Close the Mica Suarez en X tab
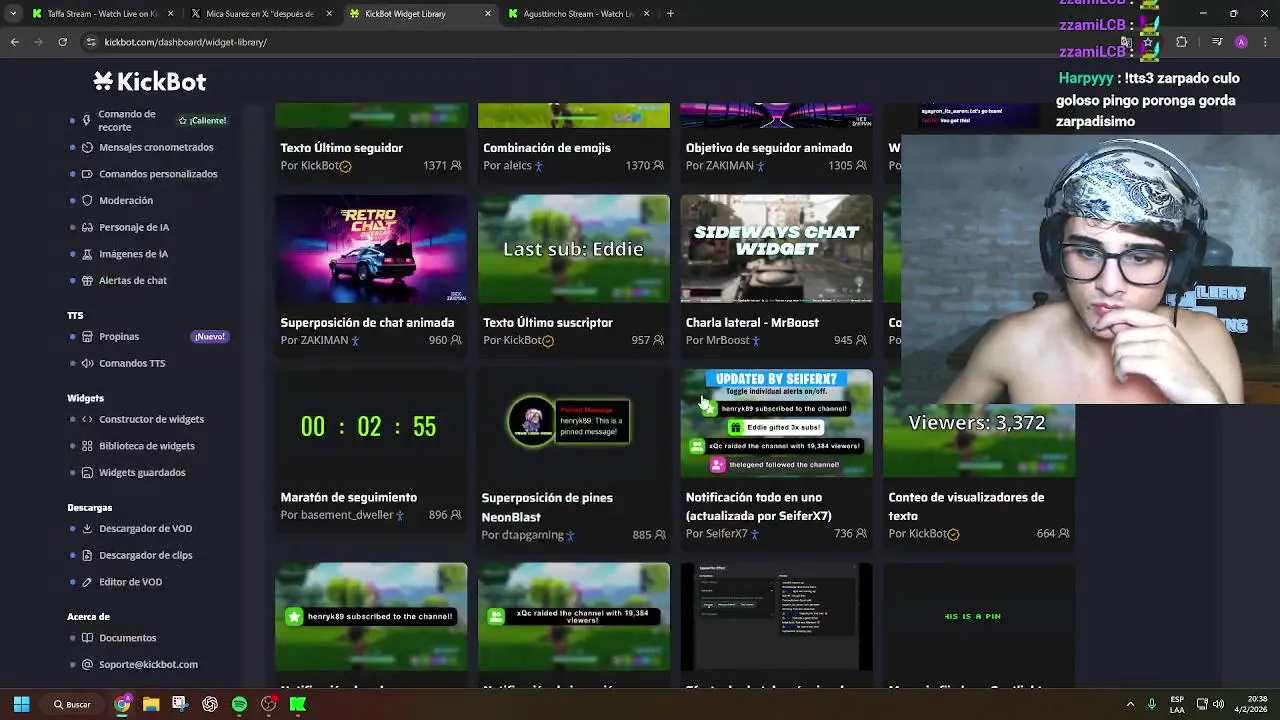1280x720 pixels. coord(329,14)
